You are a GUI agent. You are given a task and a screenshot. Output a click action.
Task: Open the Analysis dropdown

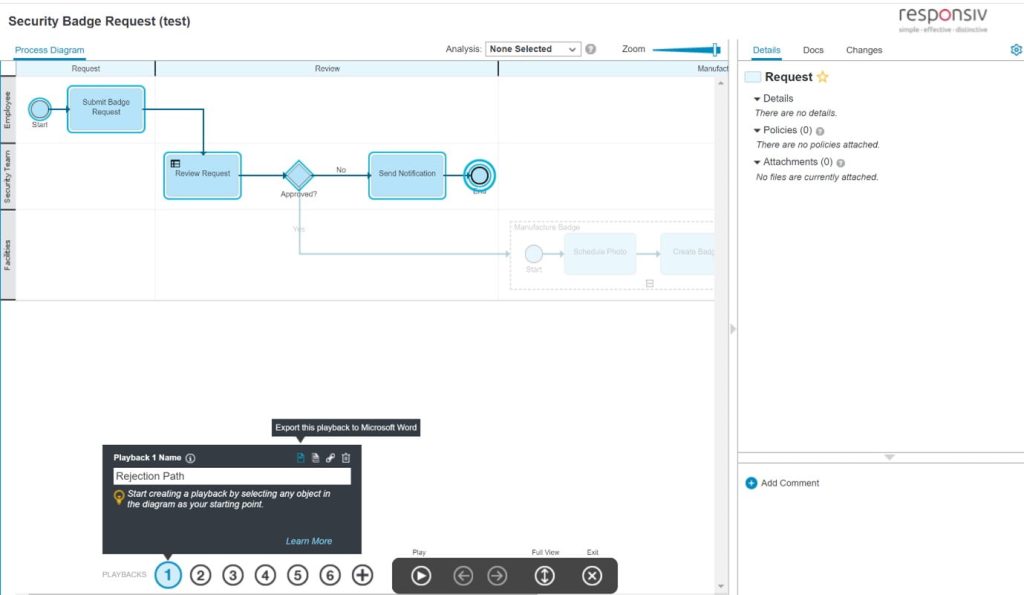coord(532,48)
